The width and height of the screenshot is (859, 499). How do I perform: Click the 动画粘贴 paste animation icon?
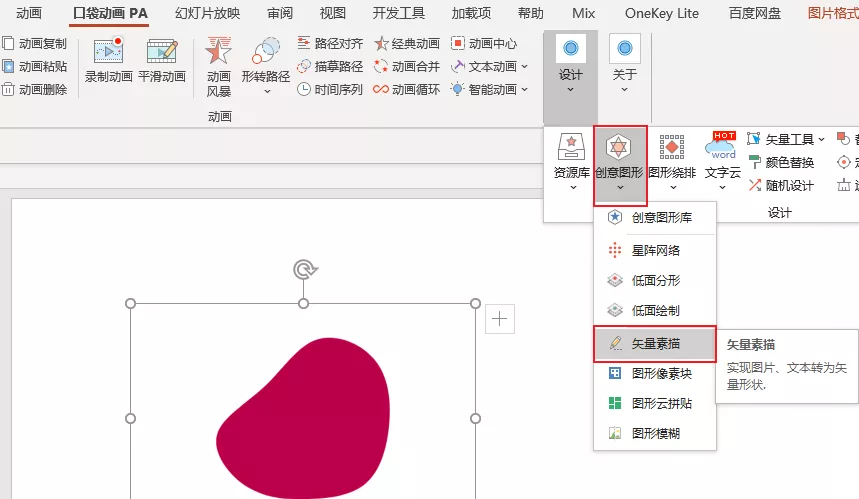[8, 66]
